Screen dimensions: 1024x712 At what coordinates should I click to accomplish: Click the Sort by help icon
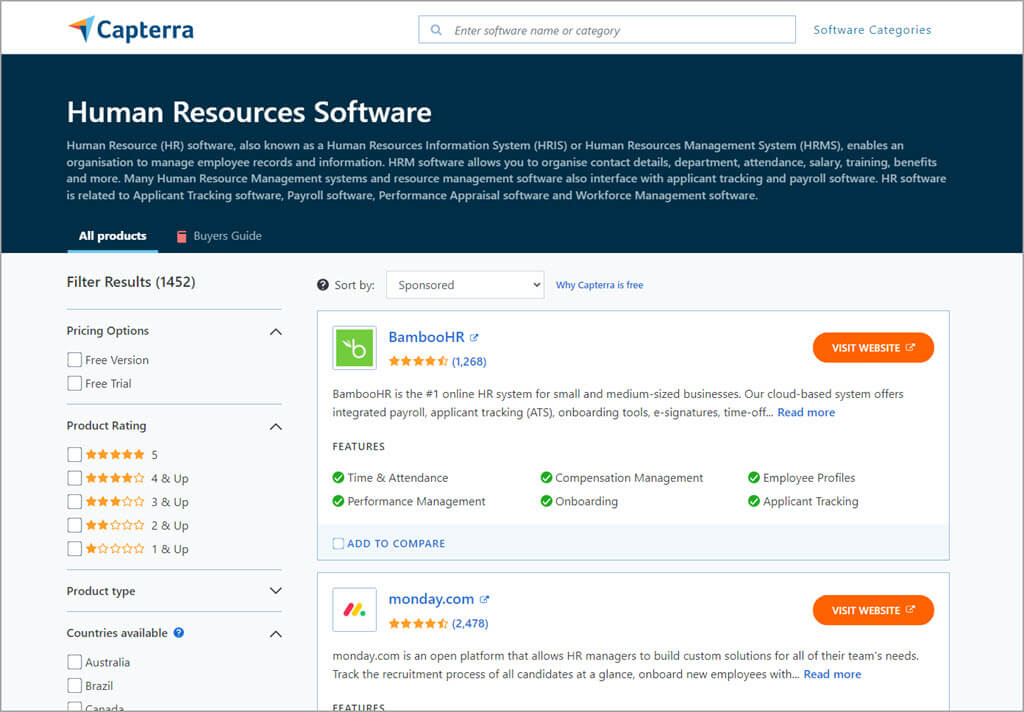323,285
